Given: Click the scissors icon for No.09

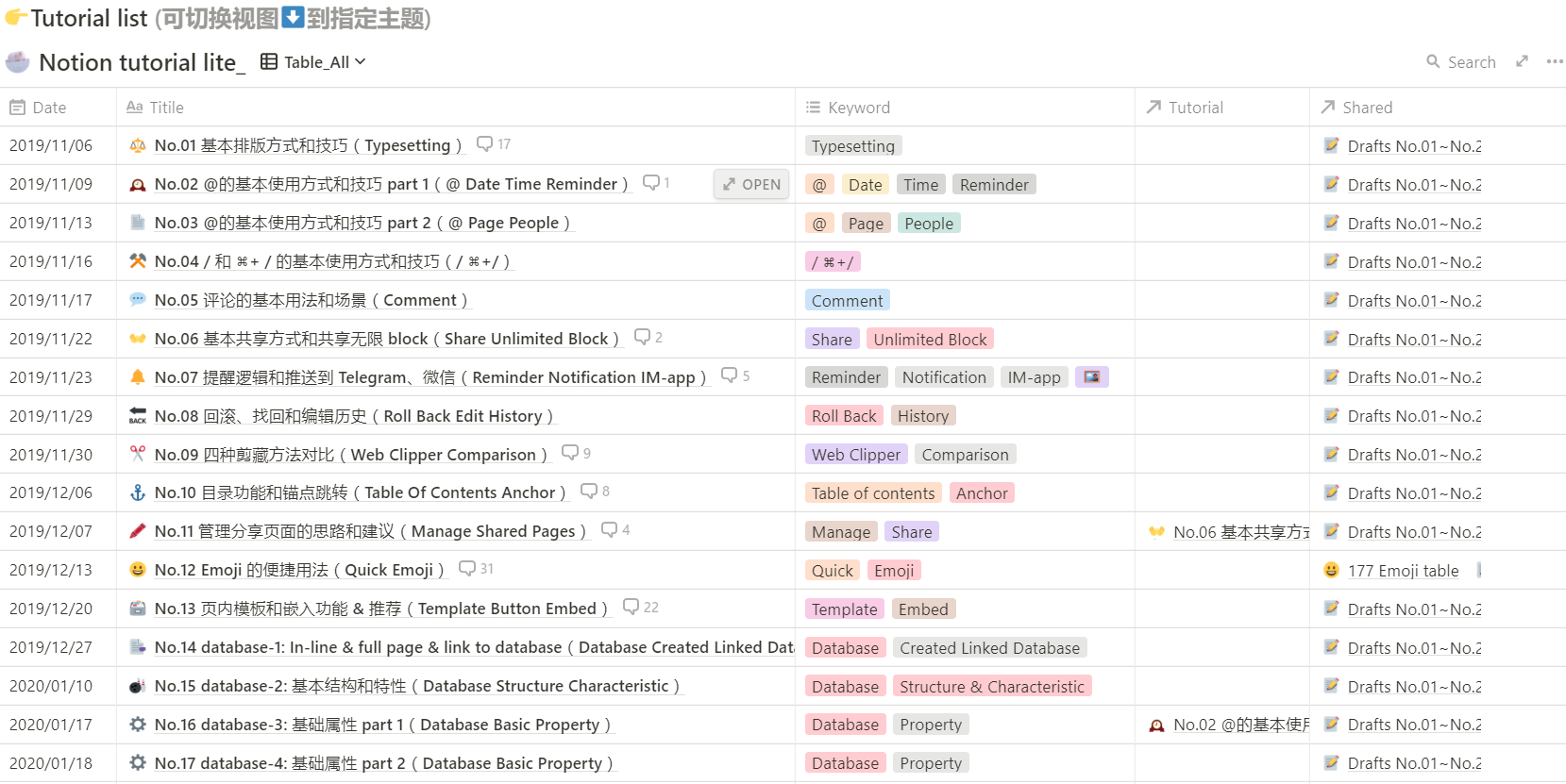Looking at the screenshot, I should coord(138,454).
